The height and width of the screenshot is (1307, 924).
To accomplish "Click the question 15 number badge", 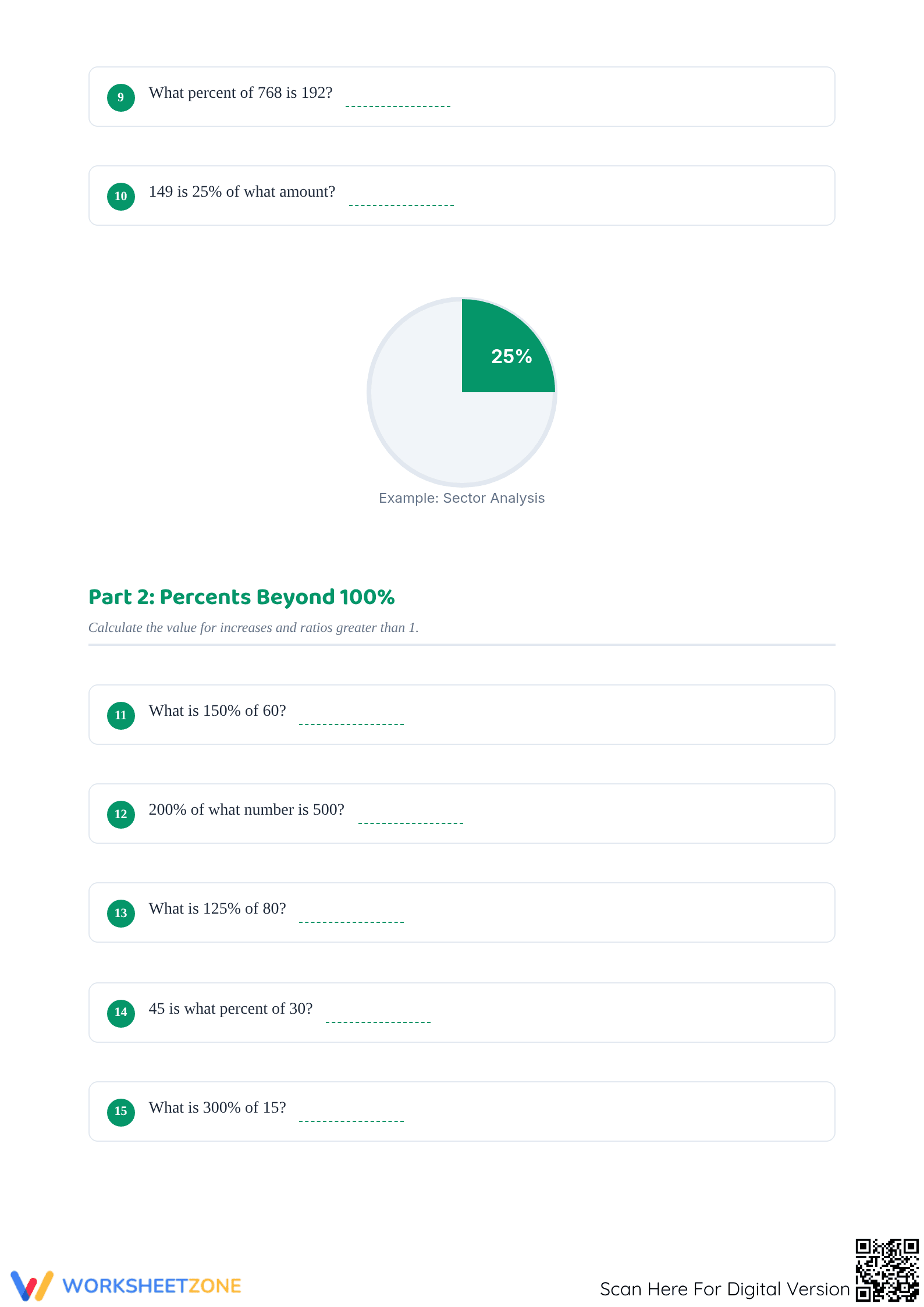I will click(x=121, y=1112).
